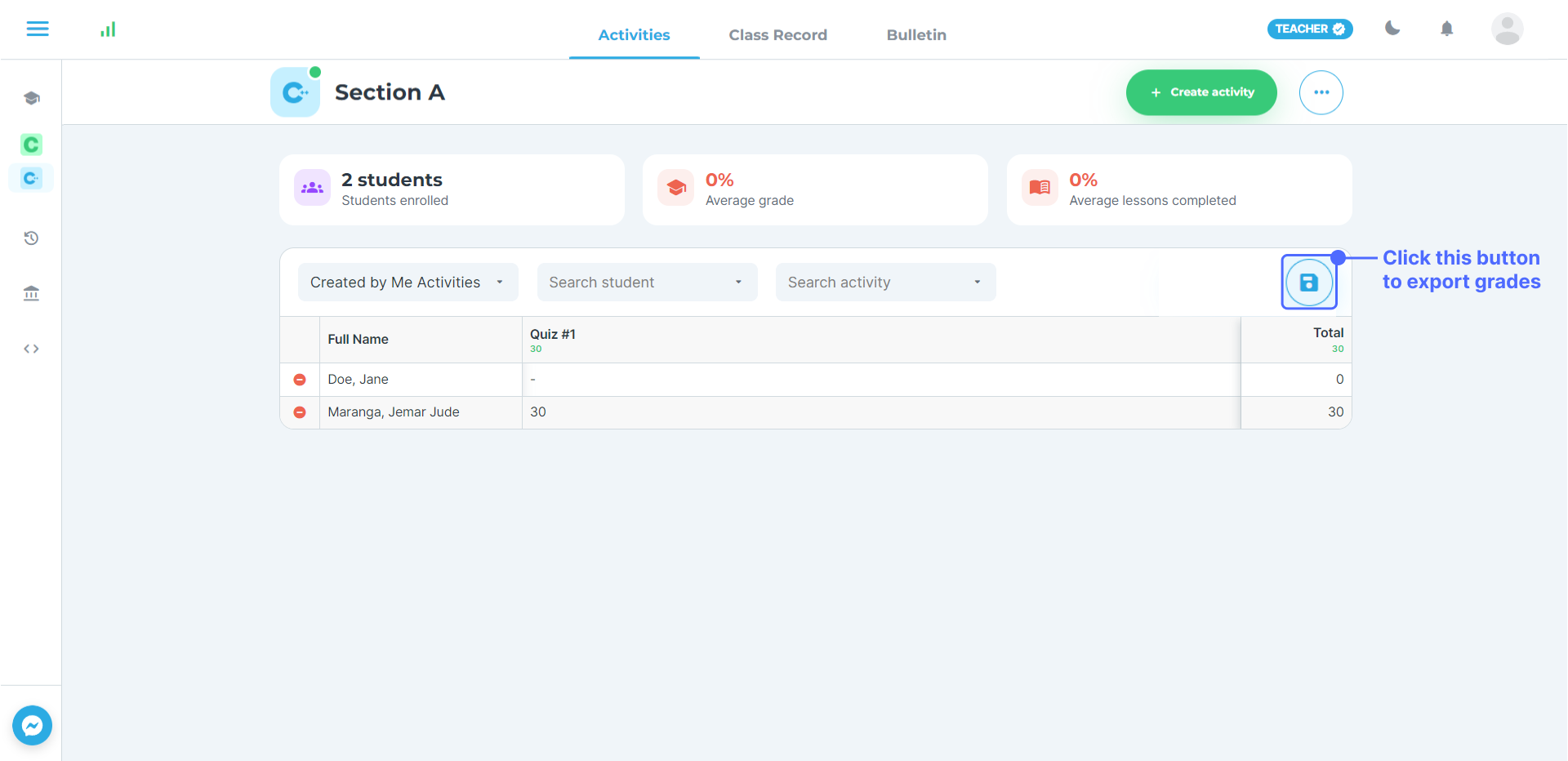Open the Messenger chat bubble
The width and height of the screenshot is (1568, 761).
(33, 725)
